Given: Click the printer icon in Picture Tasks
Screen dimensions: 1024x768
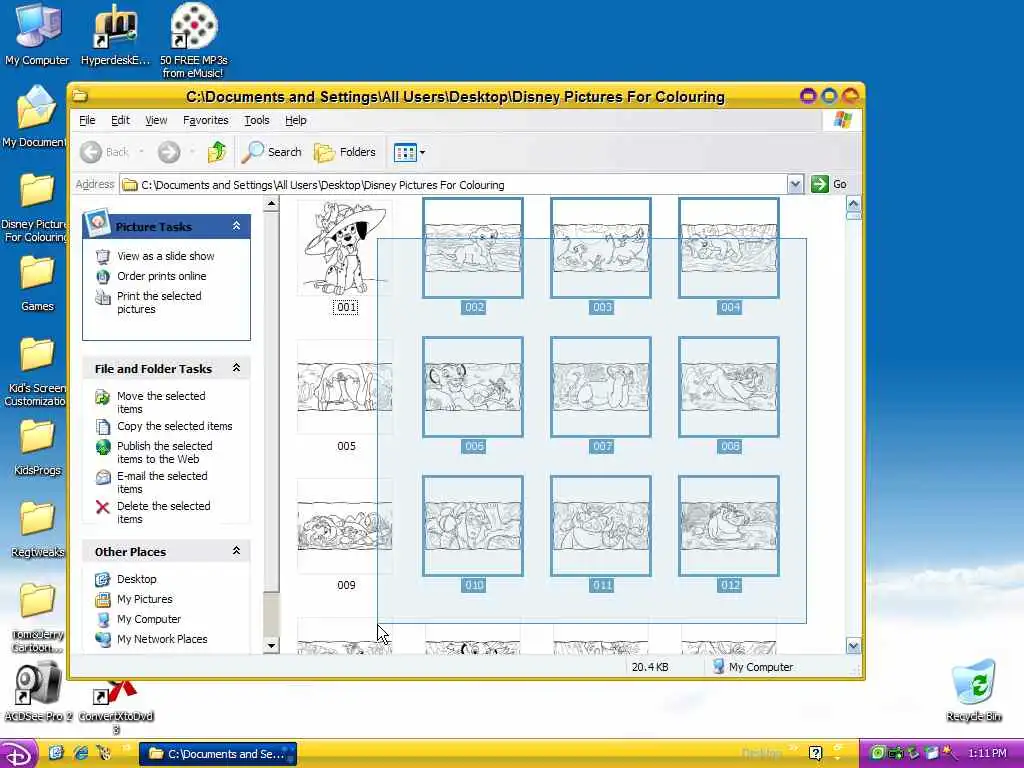Looking at the screenshot, I should (103, 298).
